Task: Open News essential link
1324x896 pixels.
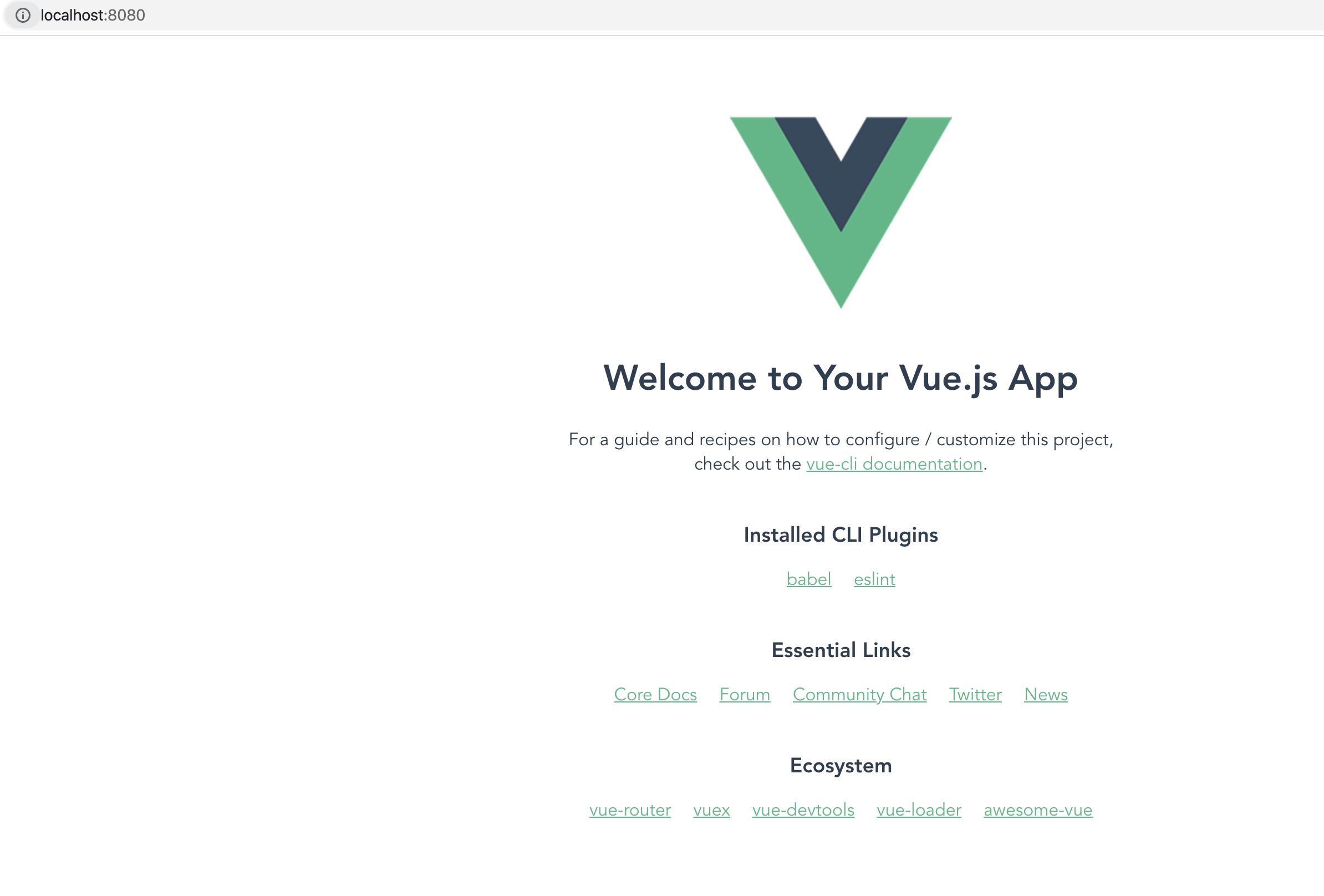Action: (x=1045, y=694)
